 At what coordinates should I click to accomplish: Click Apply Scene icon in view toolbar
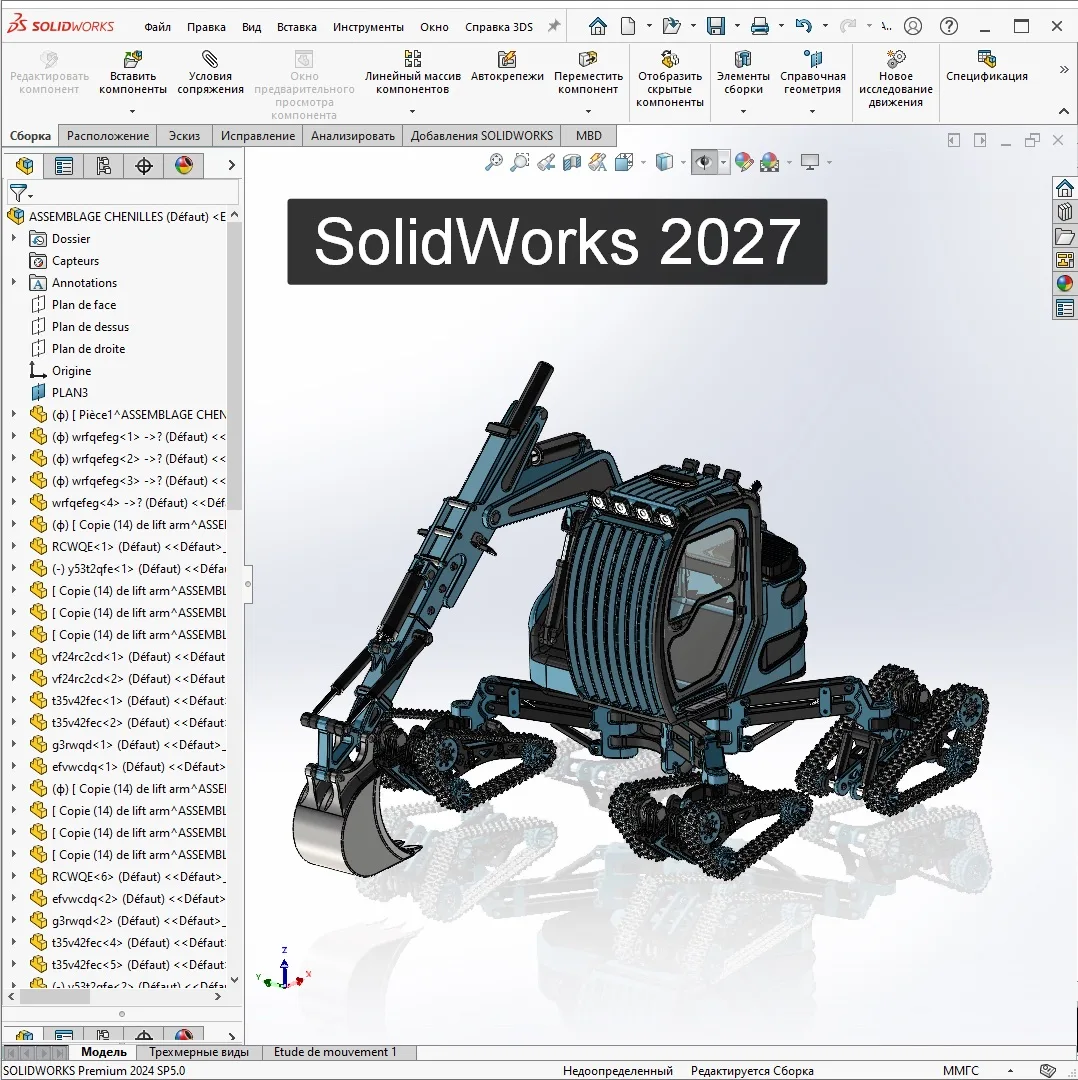coord(769,163)
